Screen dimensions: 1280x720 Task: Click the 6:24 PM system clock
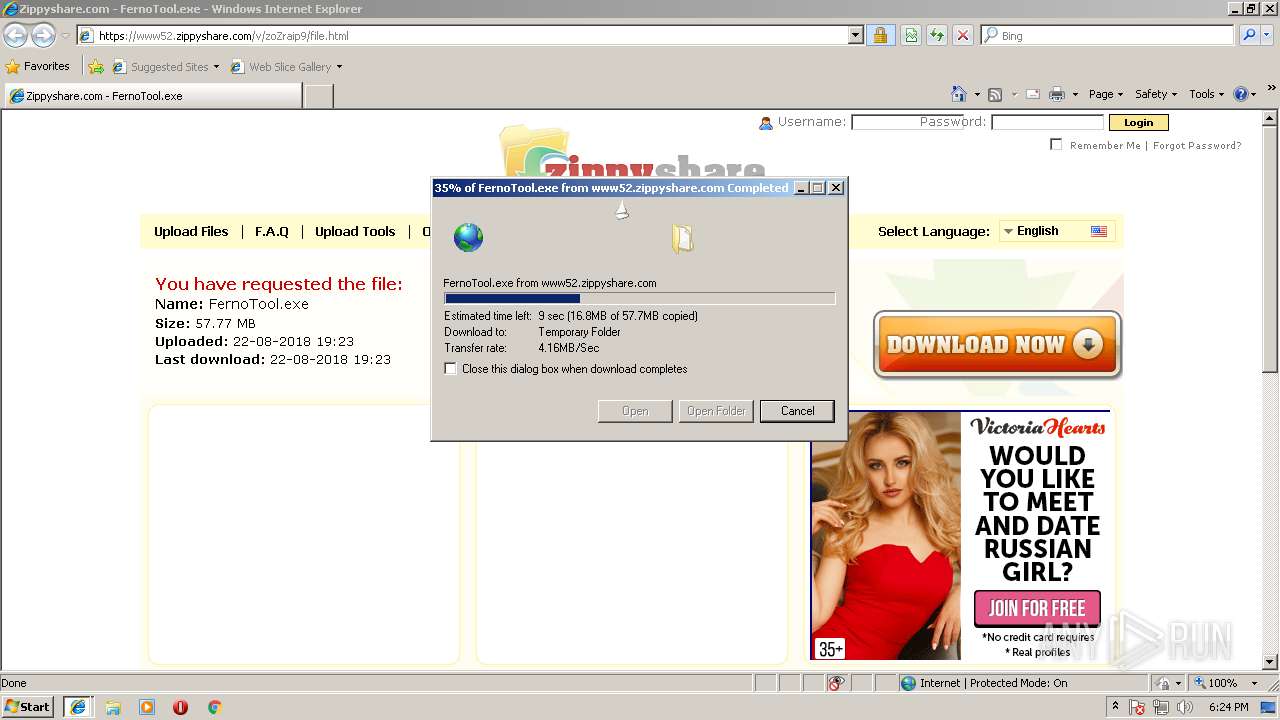coord(1228,707)
